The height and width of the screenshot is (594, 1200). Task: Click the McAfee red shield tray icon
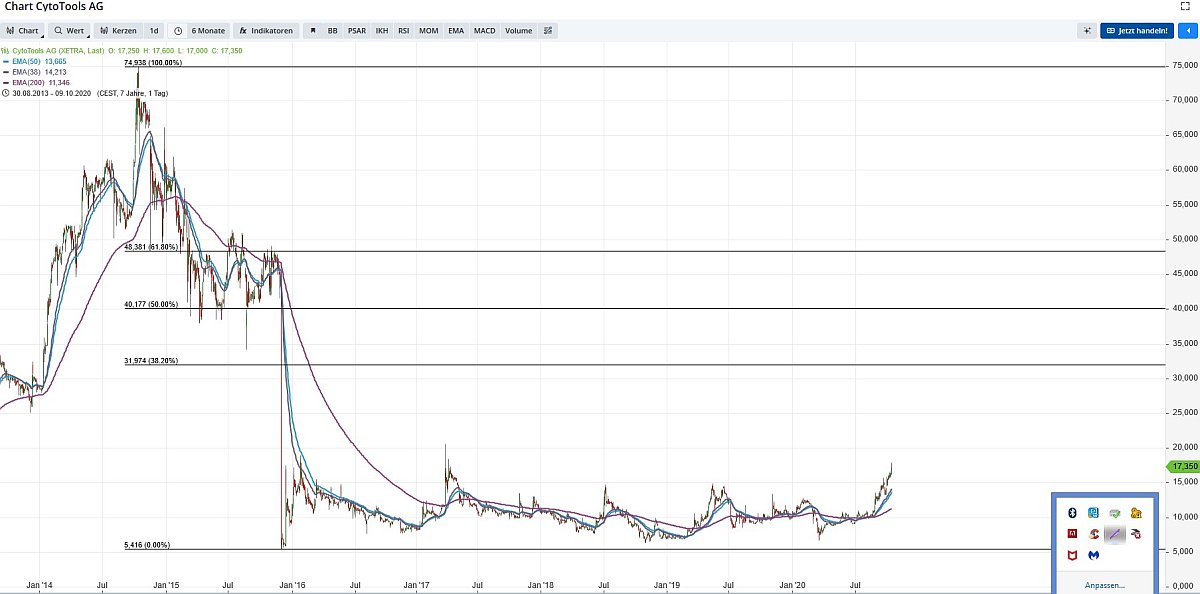(1071, 555)
